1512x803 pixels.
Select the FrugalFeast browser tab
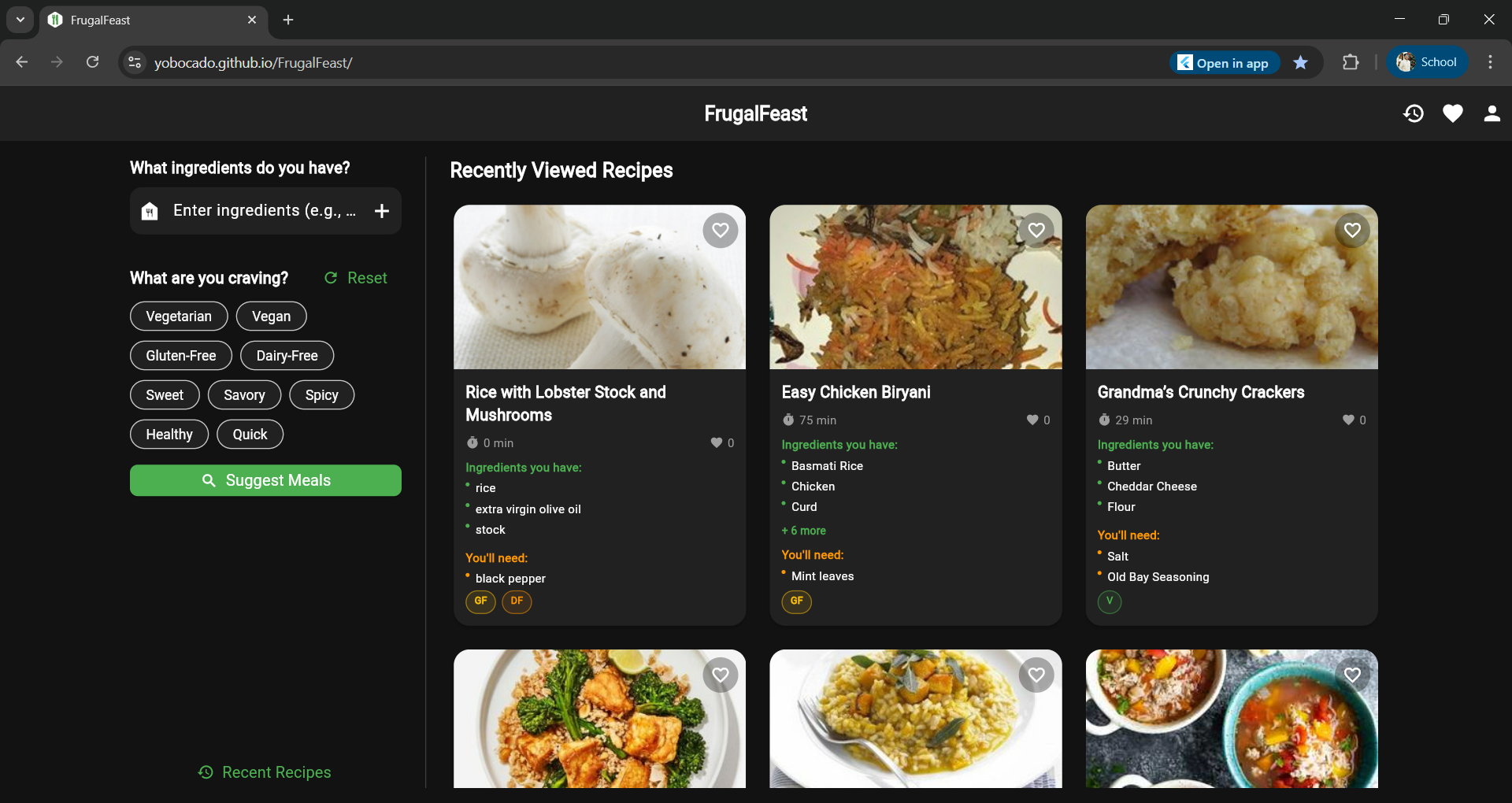click(x=153, y=20)
